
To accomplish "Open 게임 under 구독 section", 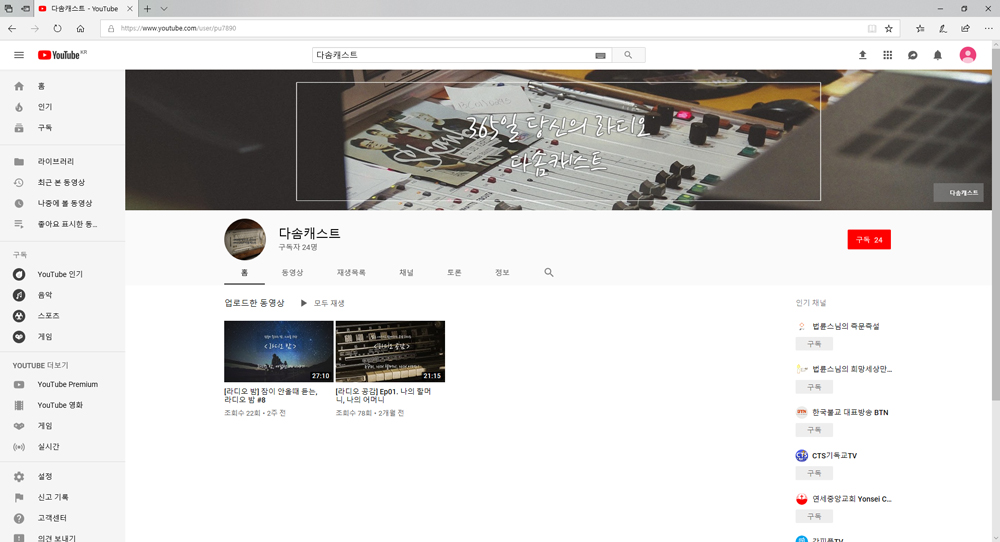I will (62, 337).
